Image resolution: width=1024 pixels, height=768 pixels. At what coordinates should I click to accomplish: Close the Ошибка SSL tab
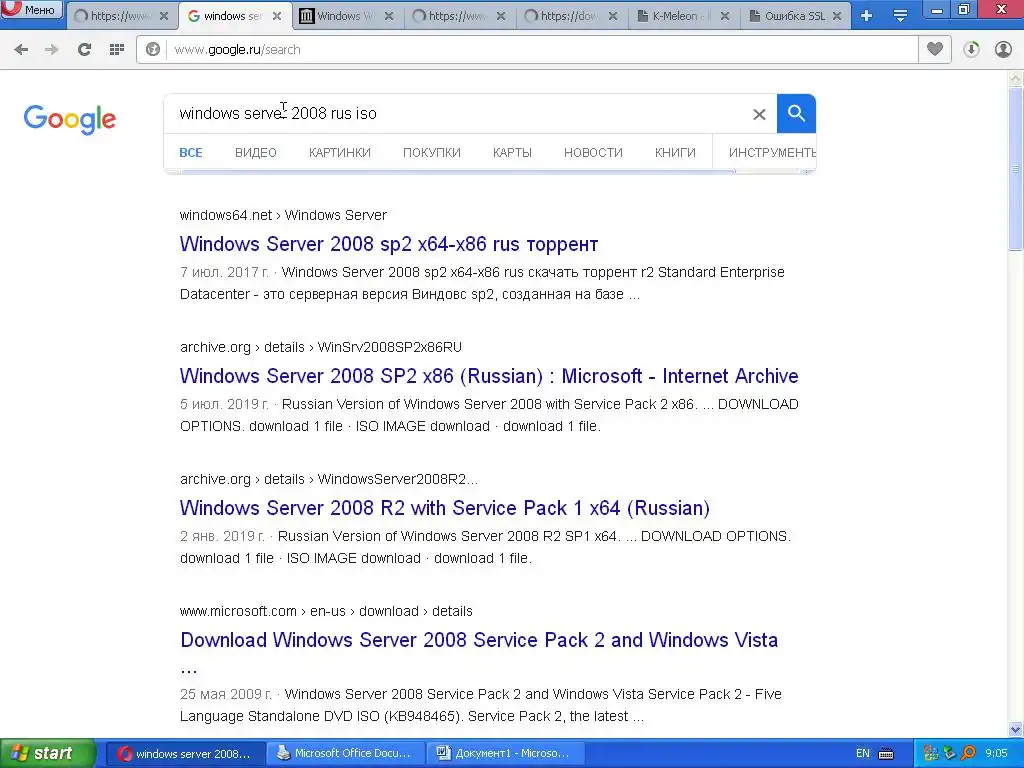(837, 16)
